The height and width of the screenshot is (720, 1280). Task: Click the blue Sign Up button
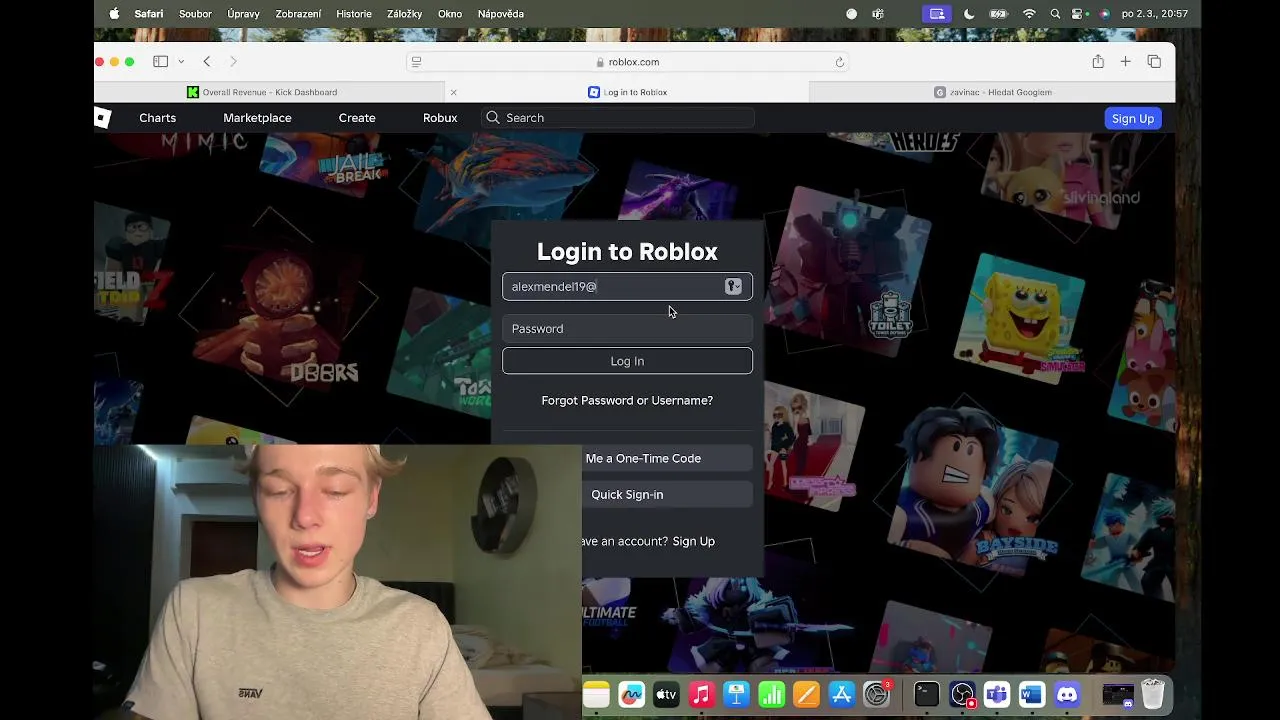1133,118
